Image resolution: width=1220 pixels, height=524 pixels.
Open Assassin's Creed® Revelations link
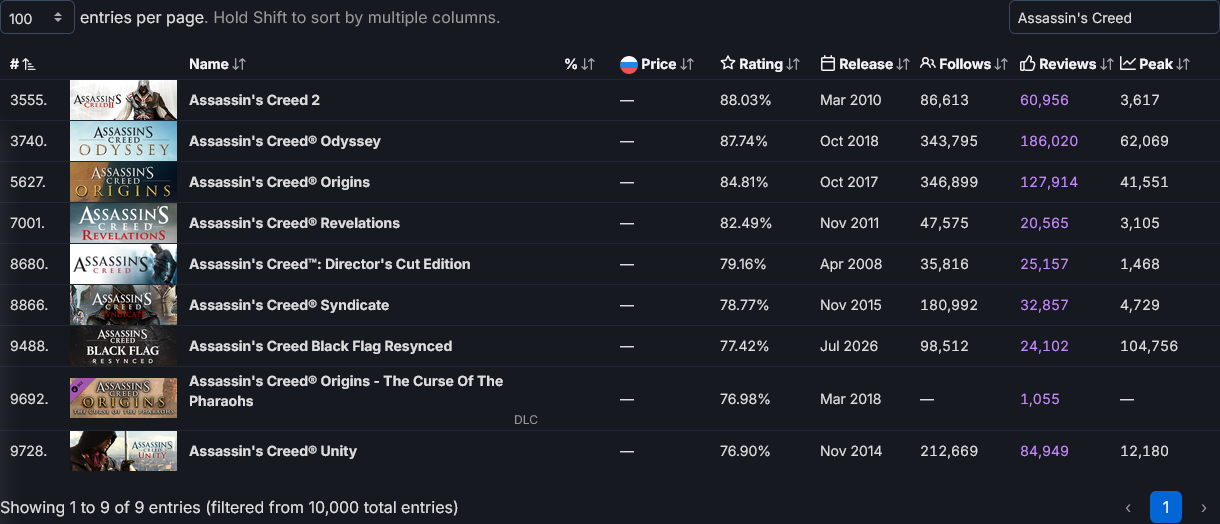(x=294, y=223)
